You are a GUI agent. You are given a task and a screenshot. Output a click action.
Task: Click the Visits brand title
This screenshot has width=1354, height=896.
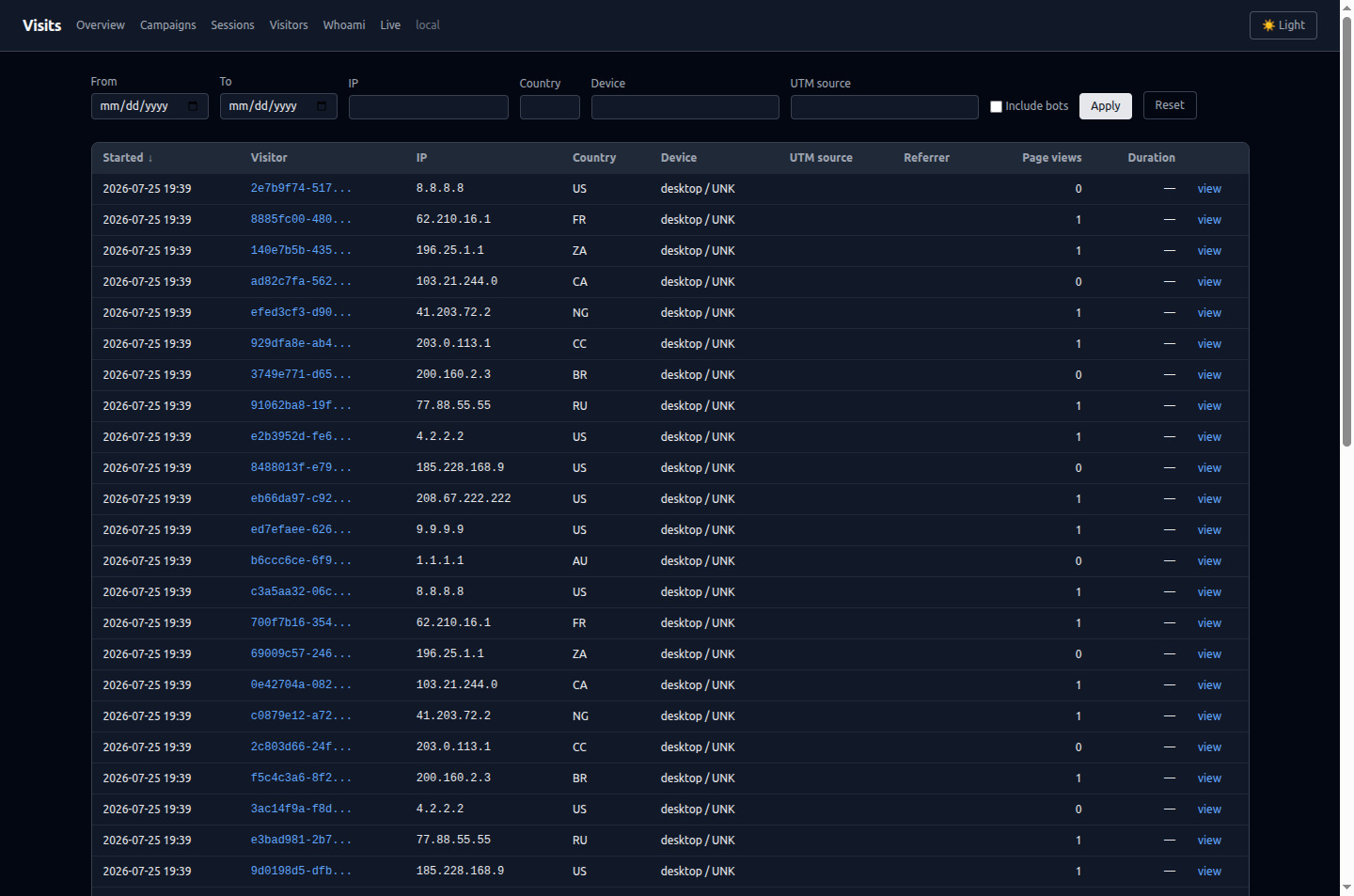pos(42,25)
